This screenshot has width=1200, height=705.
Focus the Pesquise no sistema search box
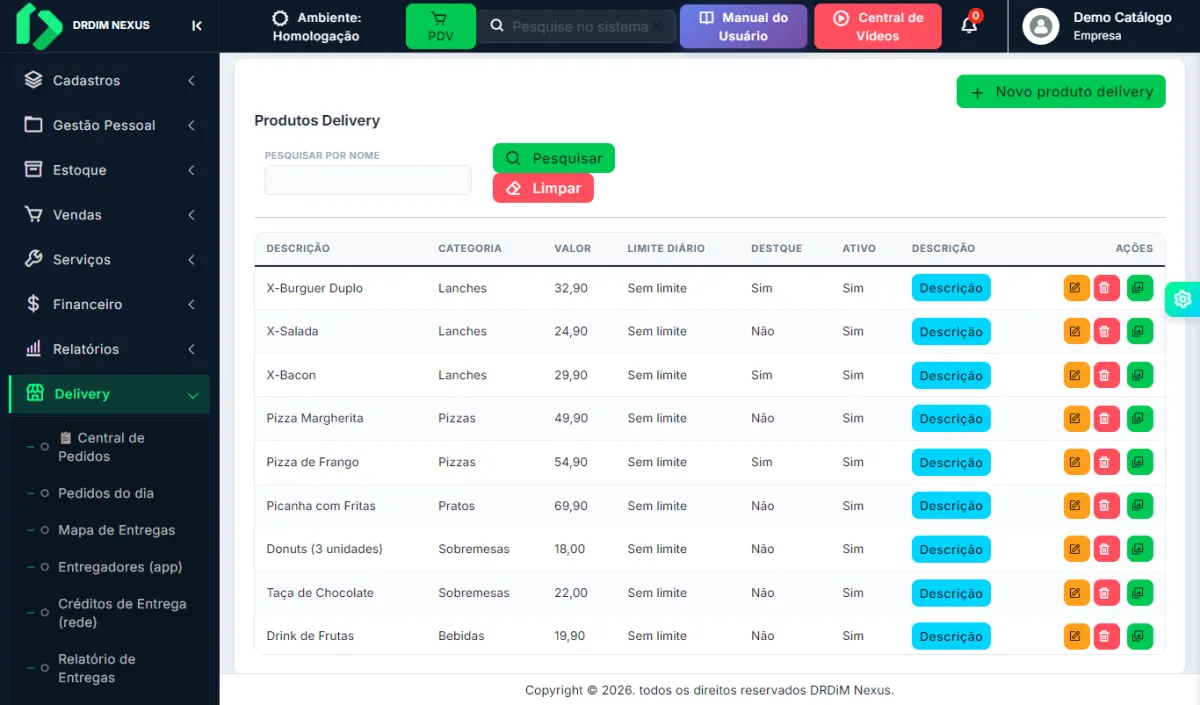576,26
